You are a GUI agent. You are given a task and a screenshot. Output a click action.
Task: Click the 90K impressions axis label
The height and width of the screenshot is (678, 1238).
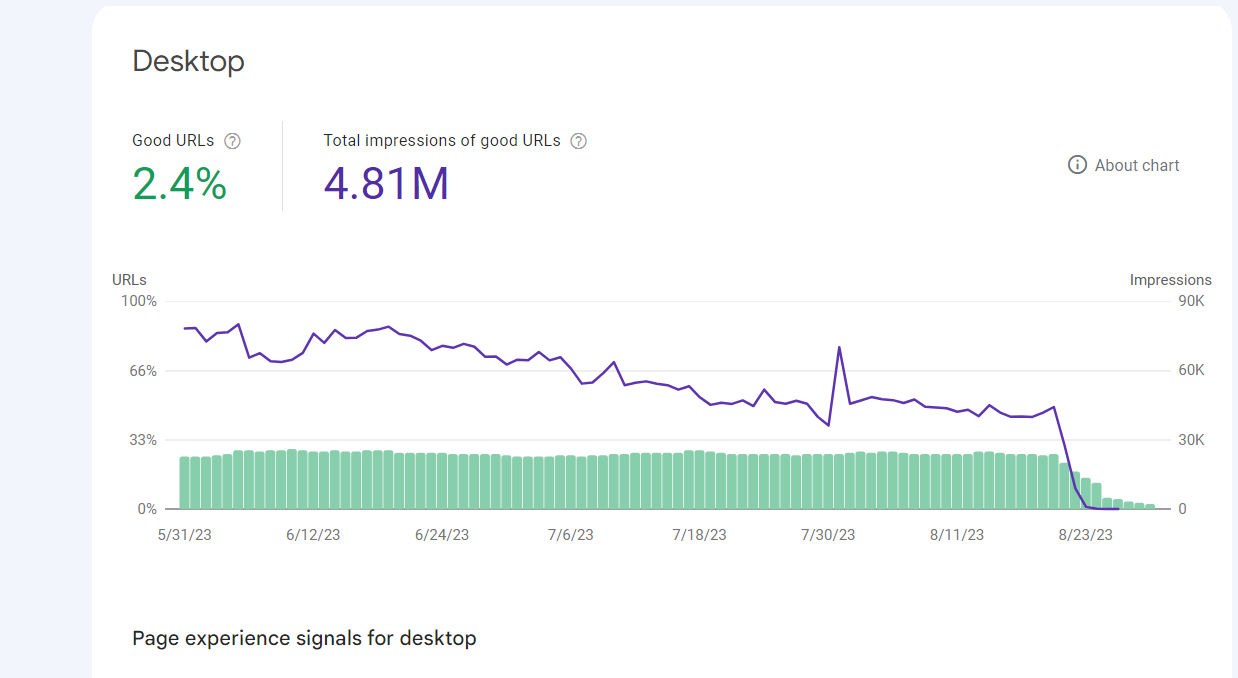[1191, 301]
